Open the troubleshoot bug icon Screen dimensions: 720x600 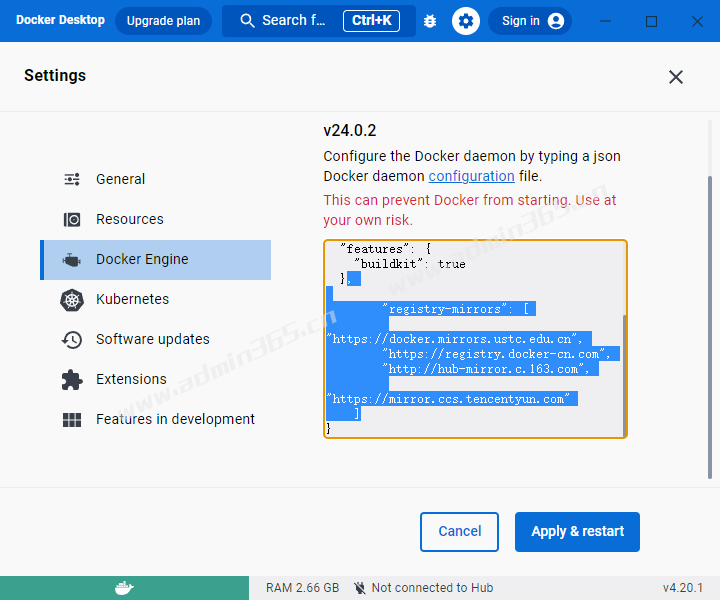point(430,21)
